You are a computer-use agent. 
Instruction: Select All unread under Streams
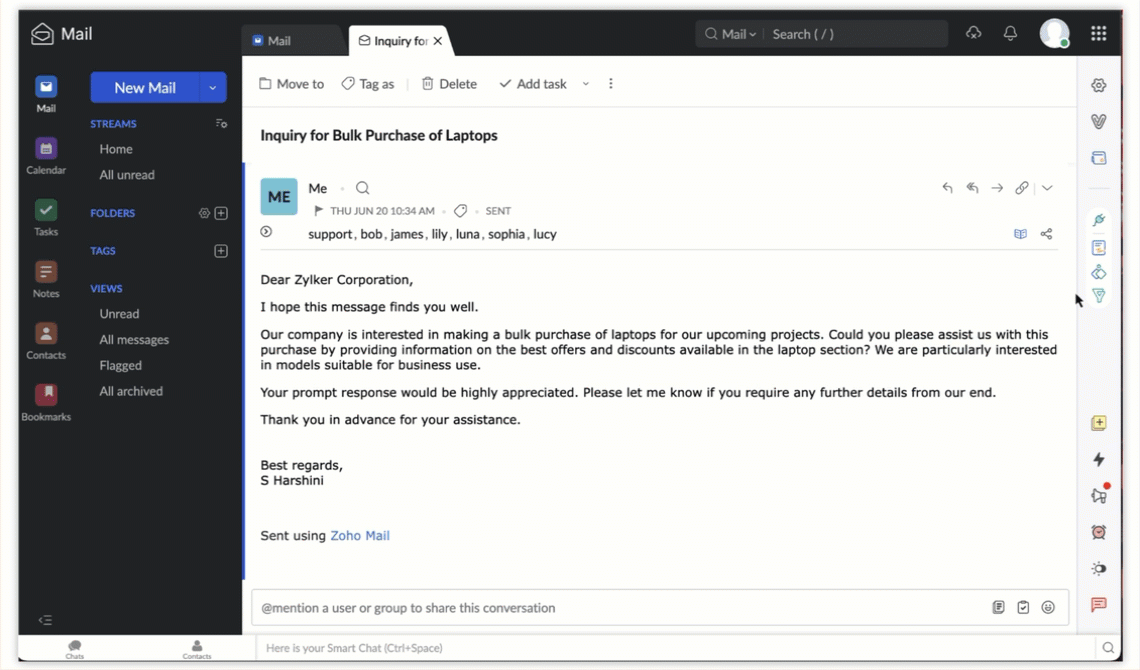(127, 175)
